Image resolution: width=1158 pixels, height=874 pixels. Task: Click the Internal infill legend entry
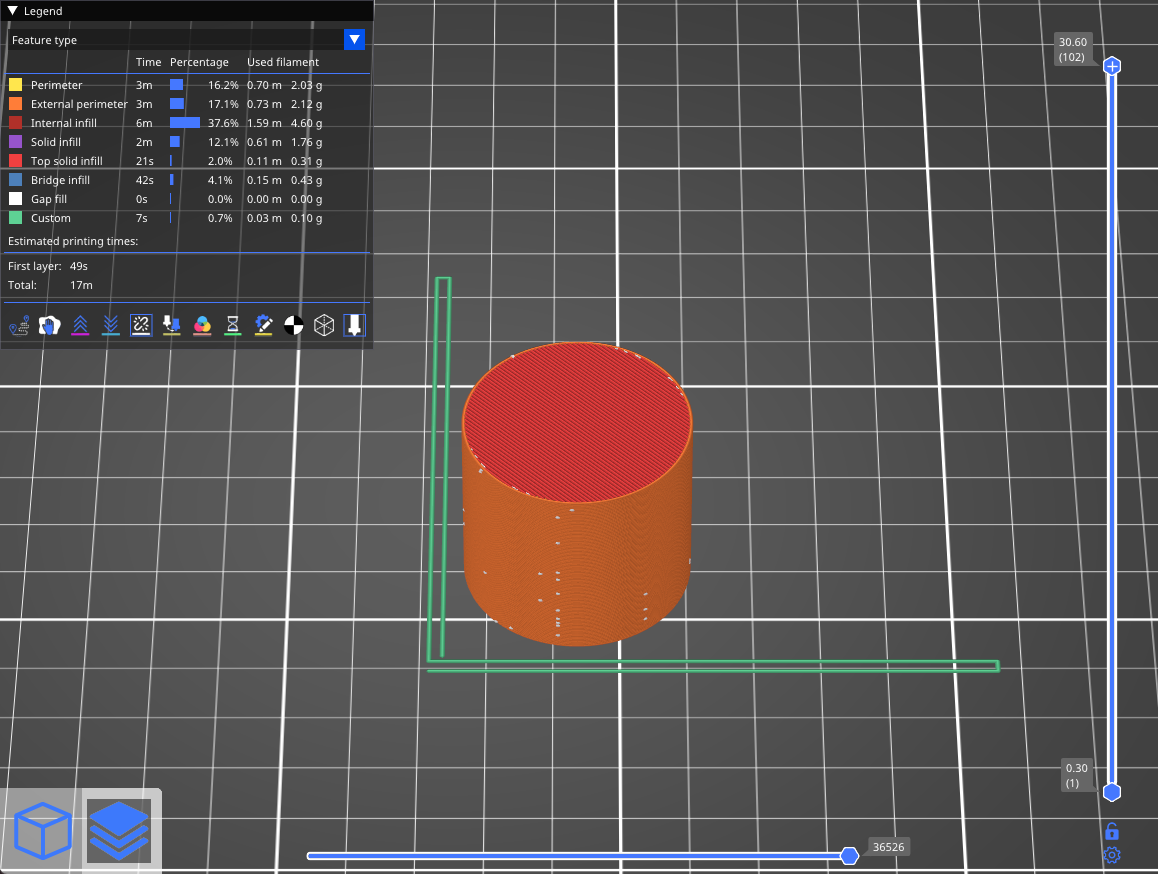click(63, 123)
